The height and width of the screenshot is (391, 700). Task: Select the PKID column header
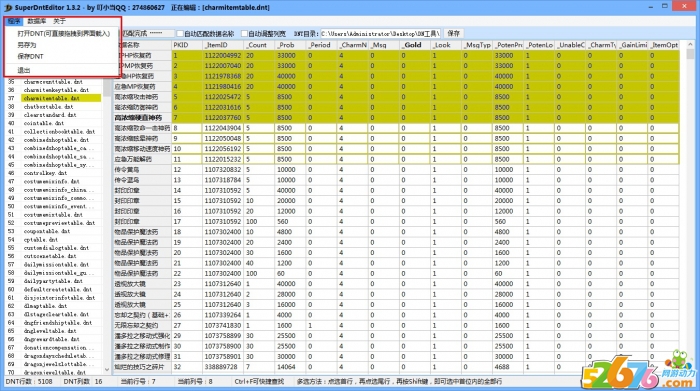[x=186, y=45]
